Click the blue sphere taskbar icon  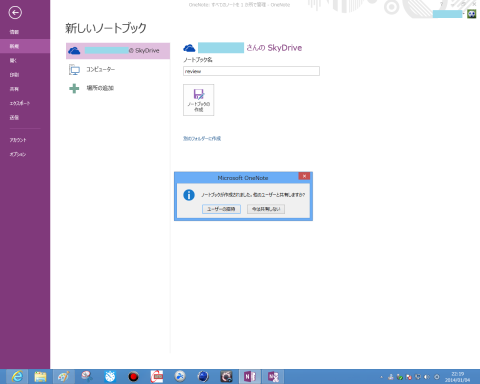203,377
